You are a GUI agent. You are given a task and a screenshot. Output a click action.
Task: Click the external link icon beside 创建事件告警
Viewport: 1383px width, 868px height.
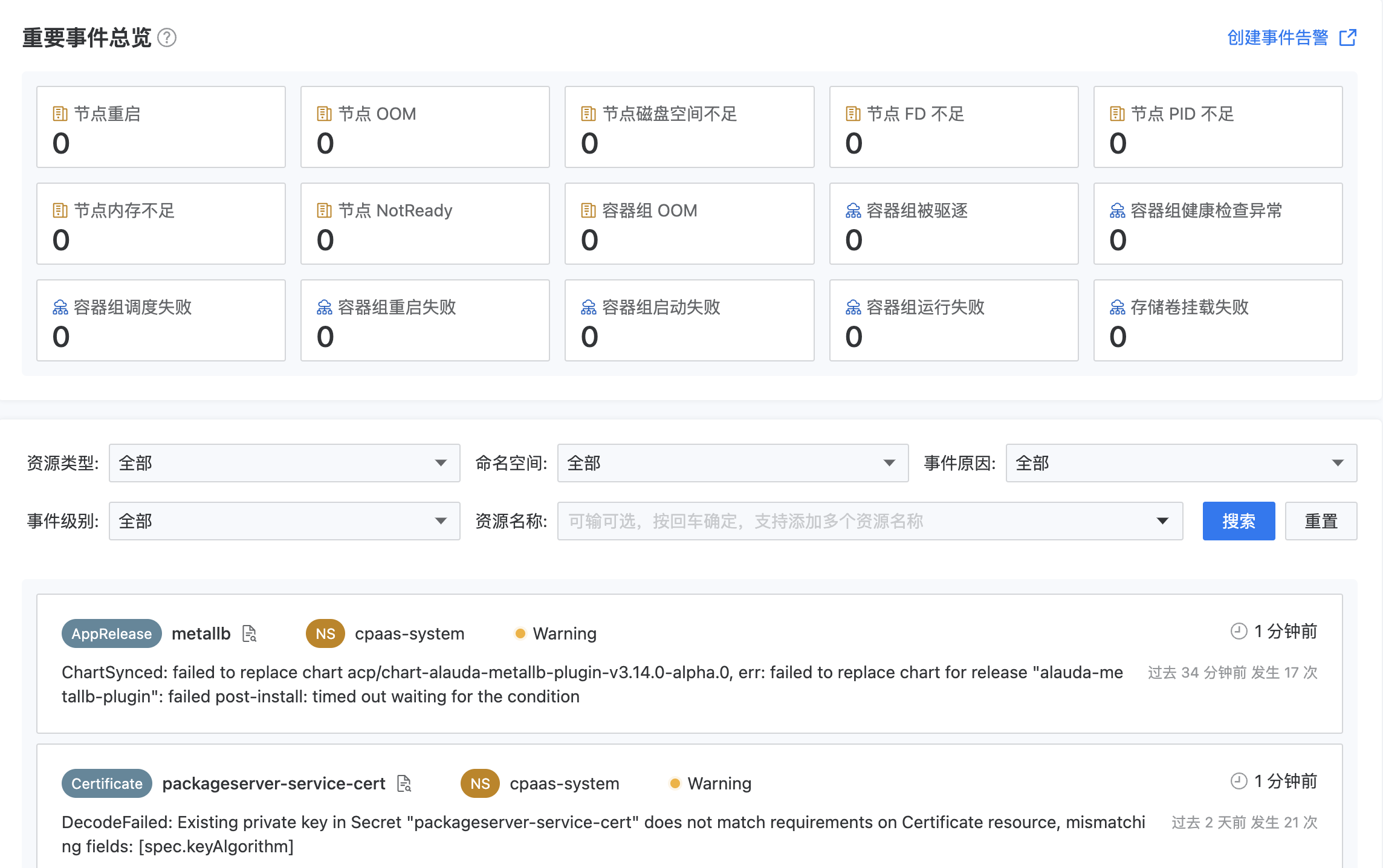click(1347, 38)
